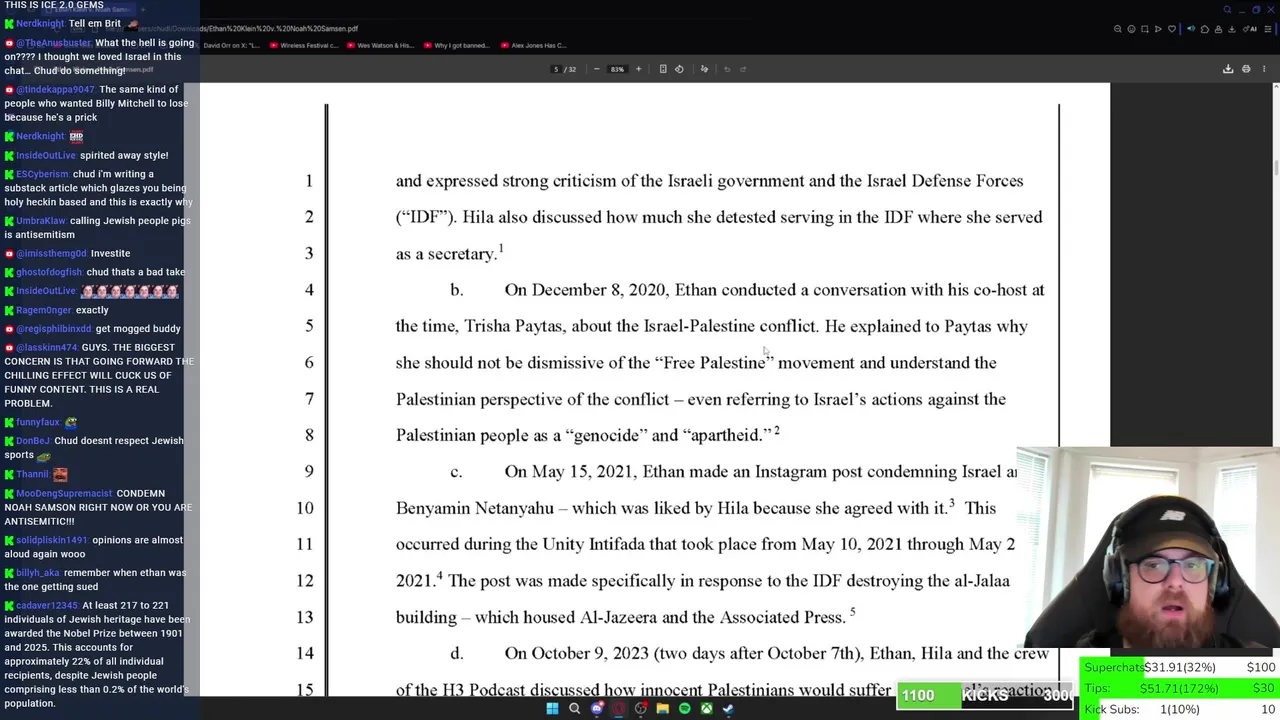The image size is (1280, 720).
Task: Click footnote 1 after 'as a secretary.'
Action: coord(501,248)
